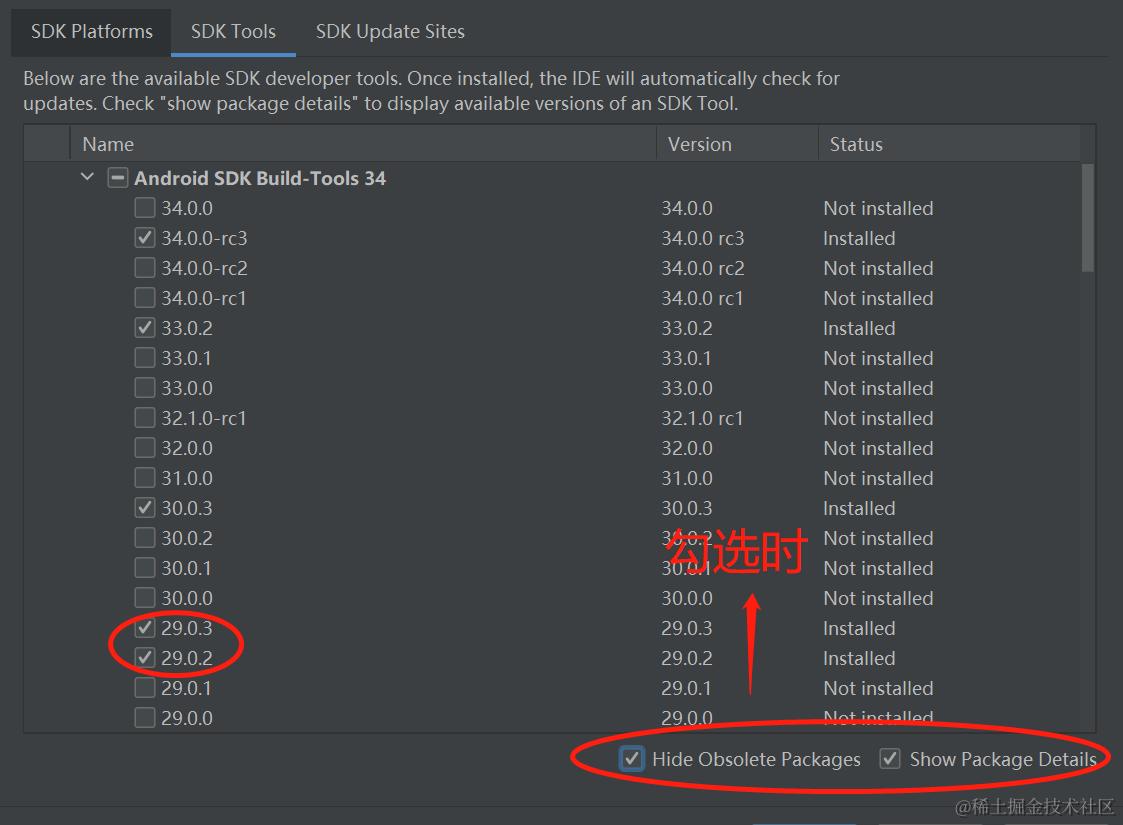Check the 33.0.0 checkbox
This screenshot has height=825, width=1123.
point(145,388)
